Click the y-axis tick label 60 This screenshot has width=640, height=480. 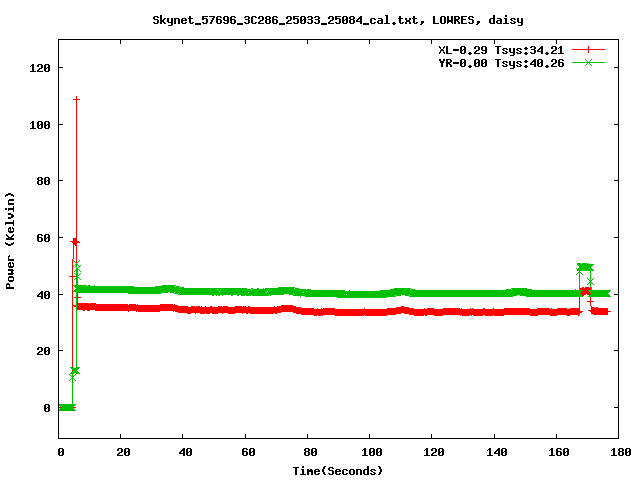coord(43,238)
